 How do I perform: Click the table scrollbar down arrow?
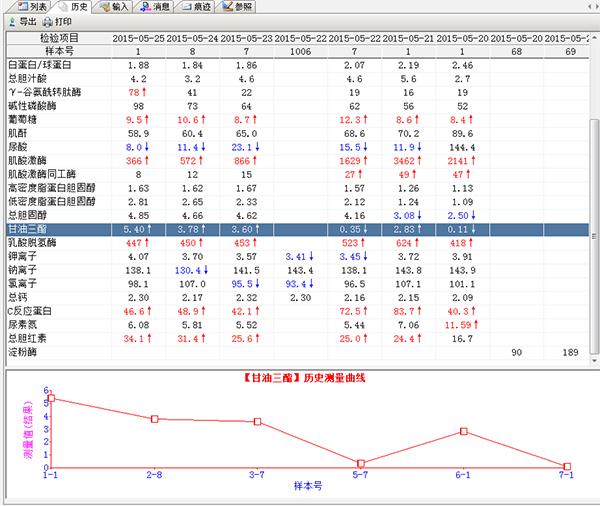pyautogui.click(x=594, y=359)
